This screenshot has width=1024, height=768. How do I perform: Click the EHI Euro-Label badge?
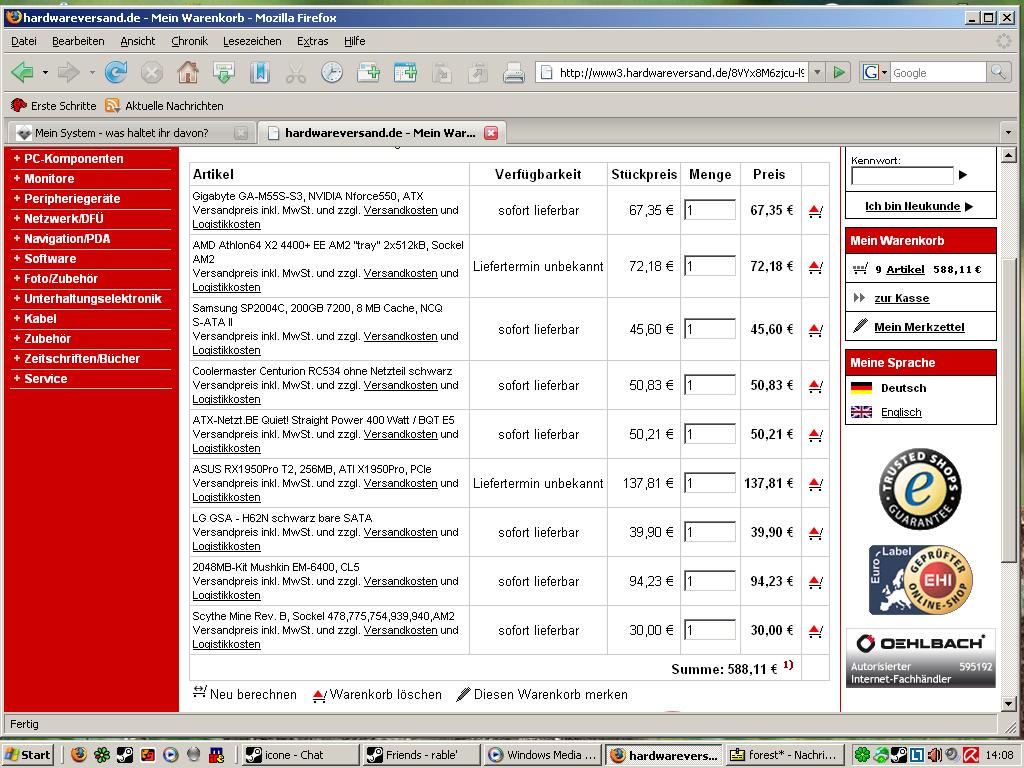tap(920, 580)
